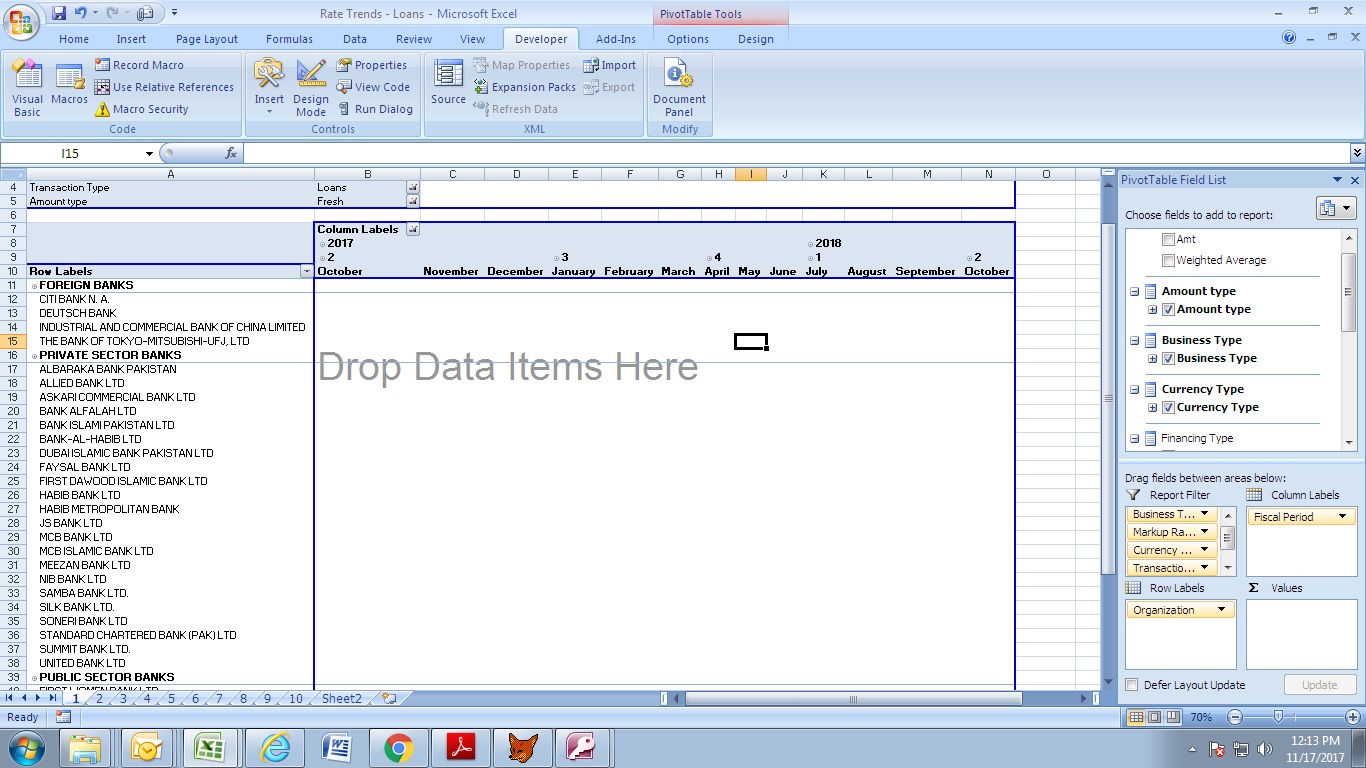Toggle Design Mode

tap(311, 87)
